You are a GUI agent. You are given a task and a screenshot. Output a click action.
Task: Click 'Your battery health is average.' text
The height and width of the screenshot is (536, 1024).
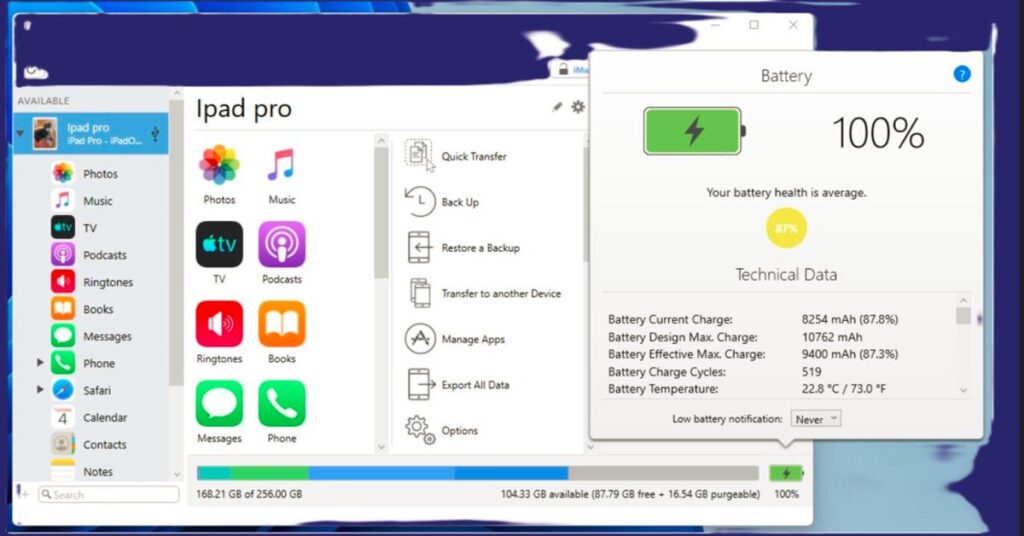coord(786,193)
